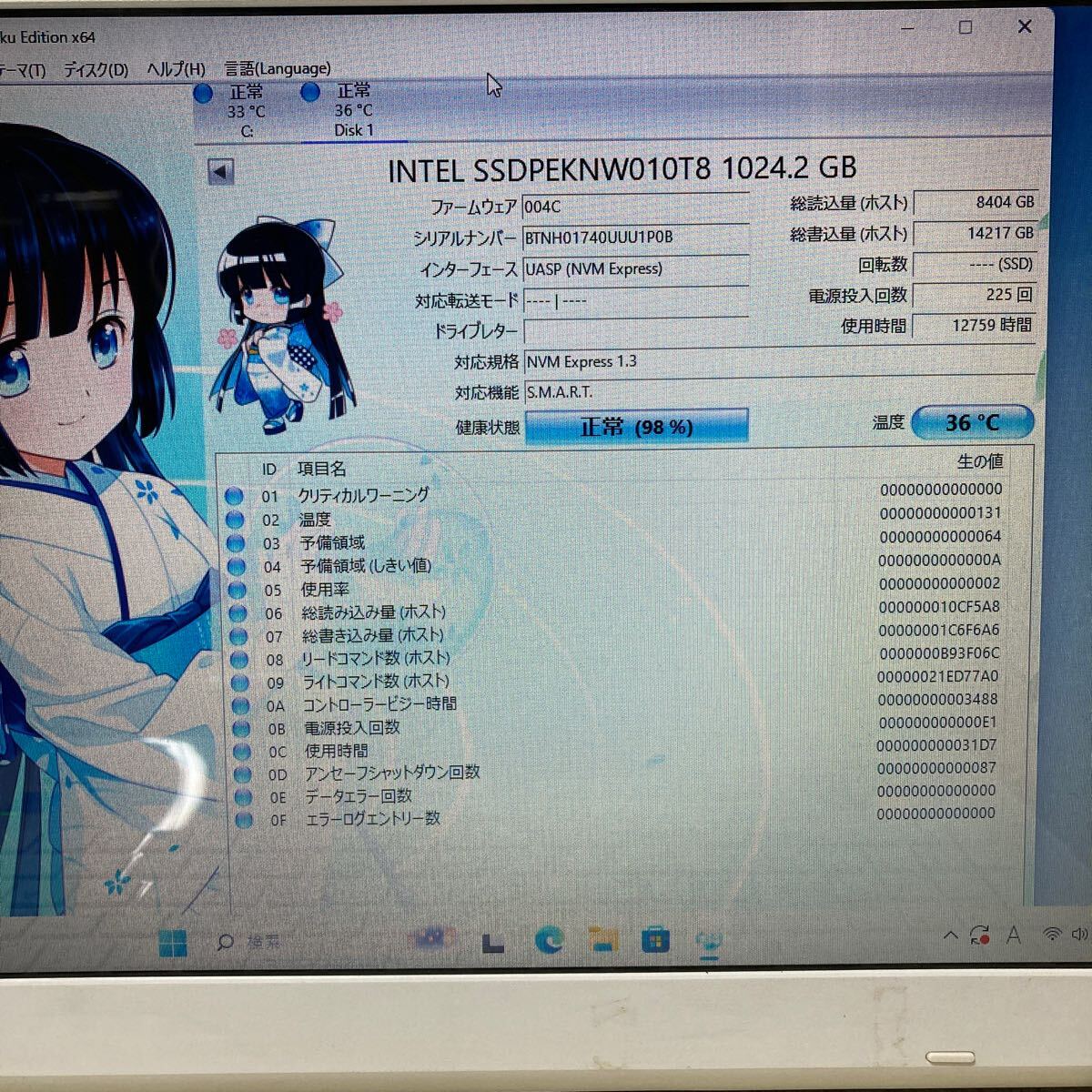1092x1092 pixels.
Task: Click the empty ドライブレター field
Action: click(635, 330)
